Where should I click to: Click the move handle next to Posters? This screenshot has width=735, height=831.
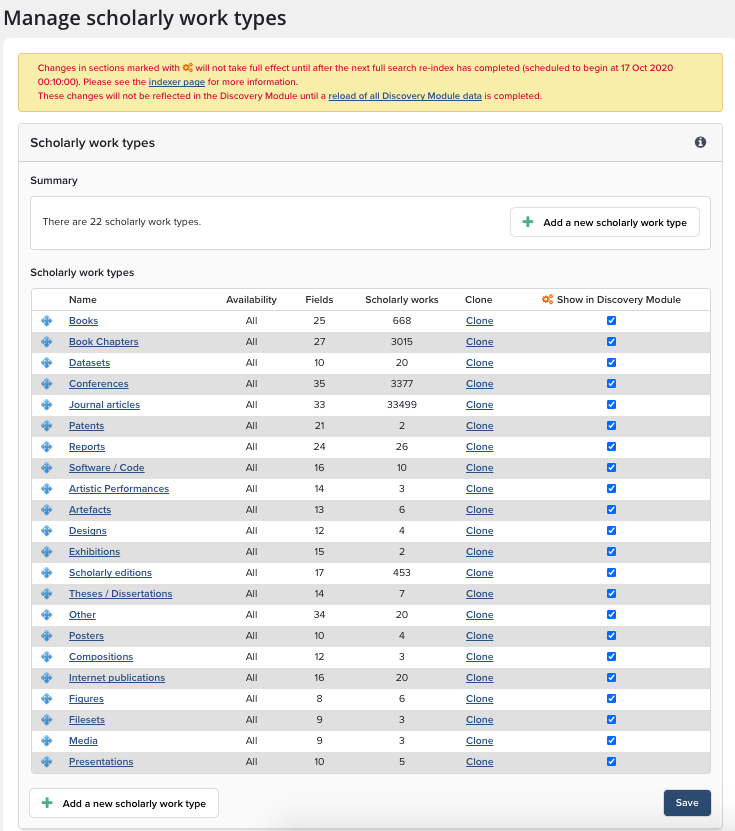[46, 636]
